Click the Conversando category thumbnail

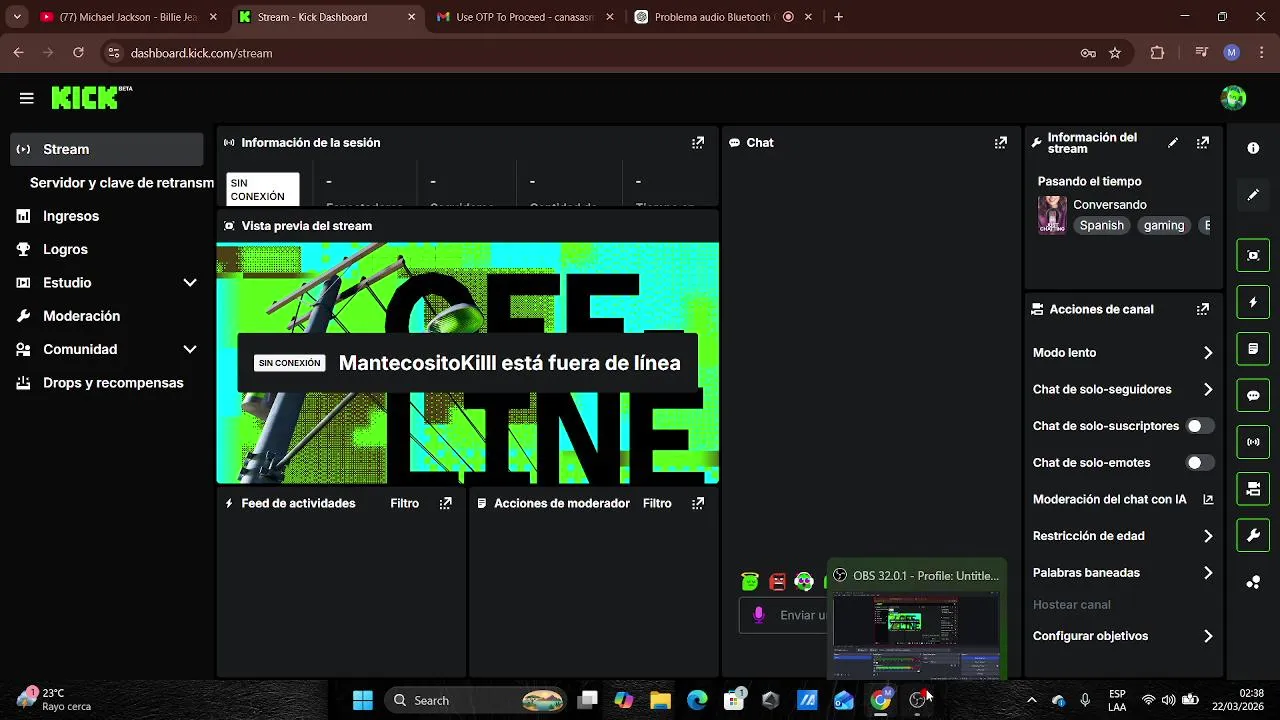pyautogui.click(x=1052, y=215)
